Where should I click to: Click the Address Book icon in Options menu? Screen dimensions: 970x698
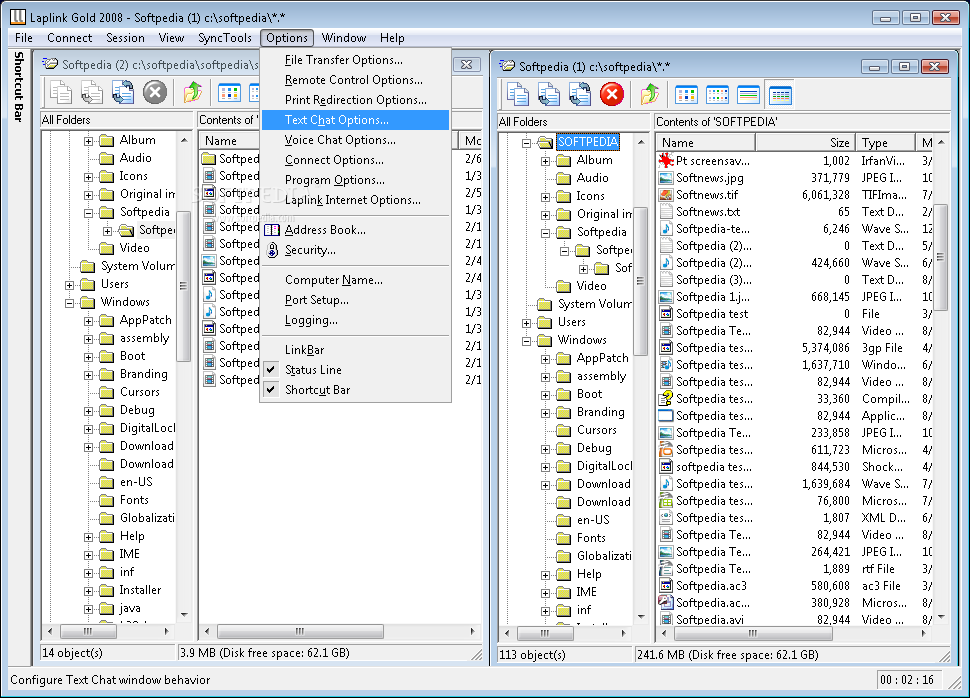pos(272,230)
